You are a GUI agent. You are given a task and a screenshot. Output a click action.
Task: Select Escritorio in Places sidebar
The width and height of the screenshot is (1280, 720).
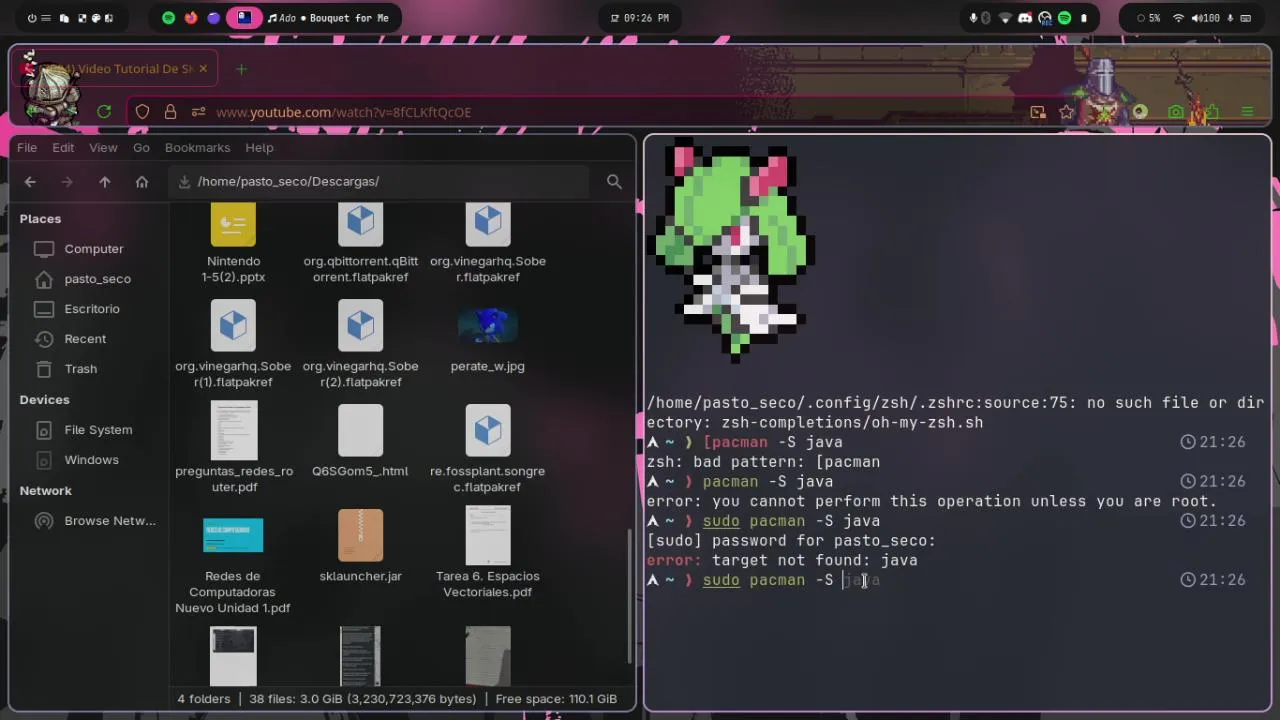click(93, 309)
